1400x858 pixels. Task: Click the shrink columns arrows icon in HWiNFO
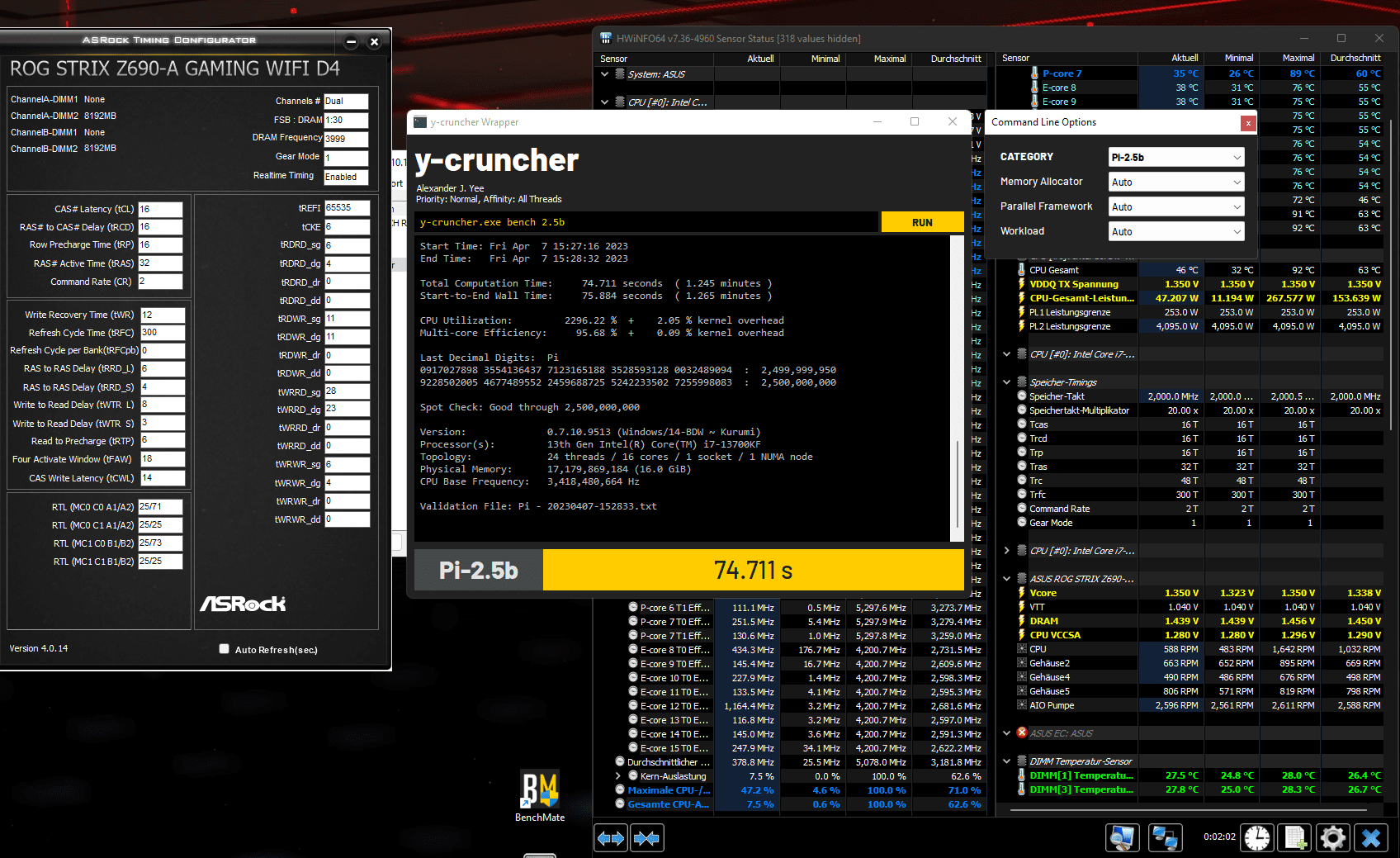(647, 838)
